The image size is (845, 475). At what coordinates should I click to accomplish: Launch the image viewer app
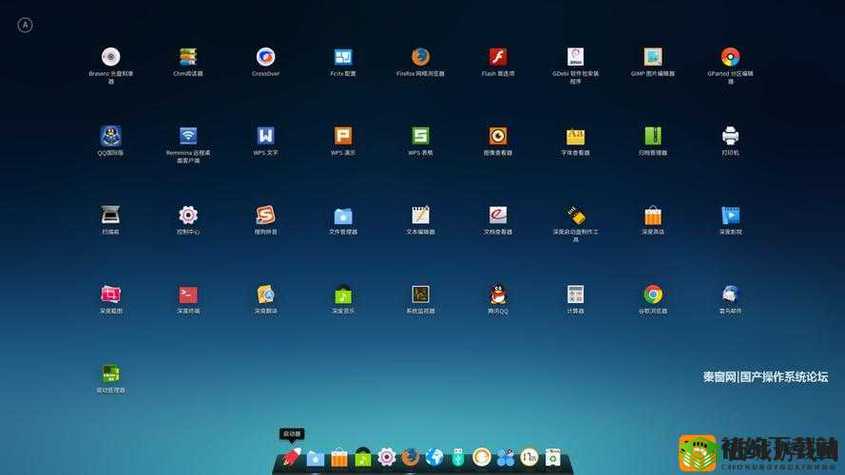[498, 136]
